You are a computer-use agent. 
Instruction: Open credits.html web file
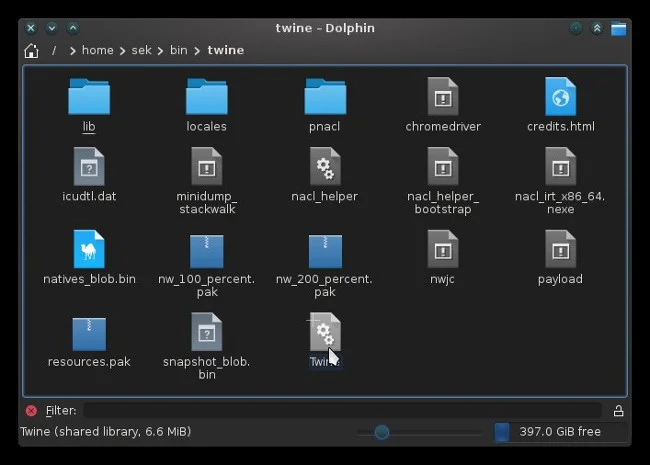[560, 98]
